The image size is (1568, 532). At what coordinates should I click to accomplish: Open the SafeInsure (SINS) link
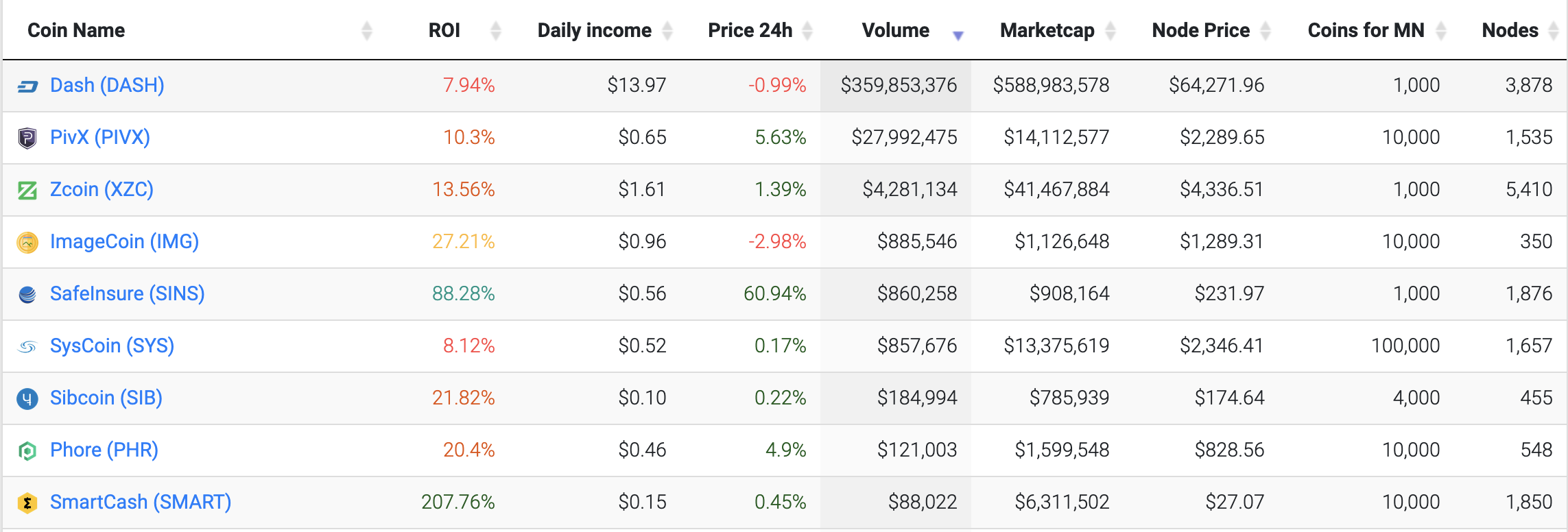click(x=127, y=294)
